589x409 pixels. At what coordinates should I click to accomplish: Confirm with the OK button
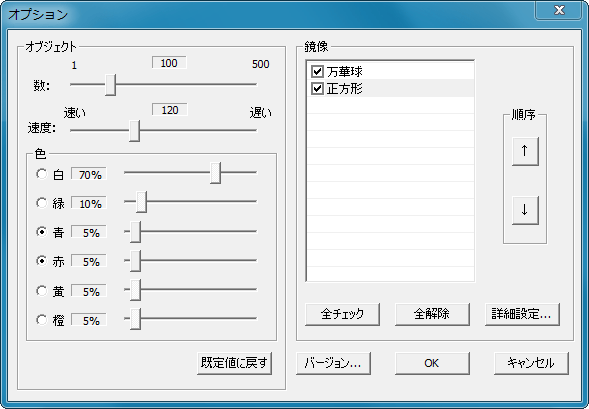click(432, 363)
